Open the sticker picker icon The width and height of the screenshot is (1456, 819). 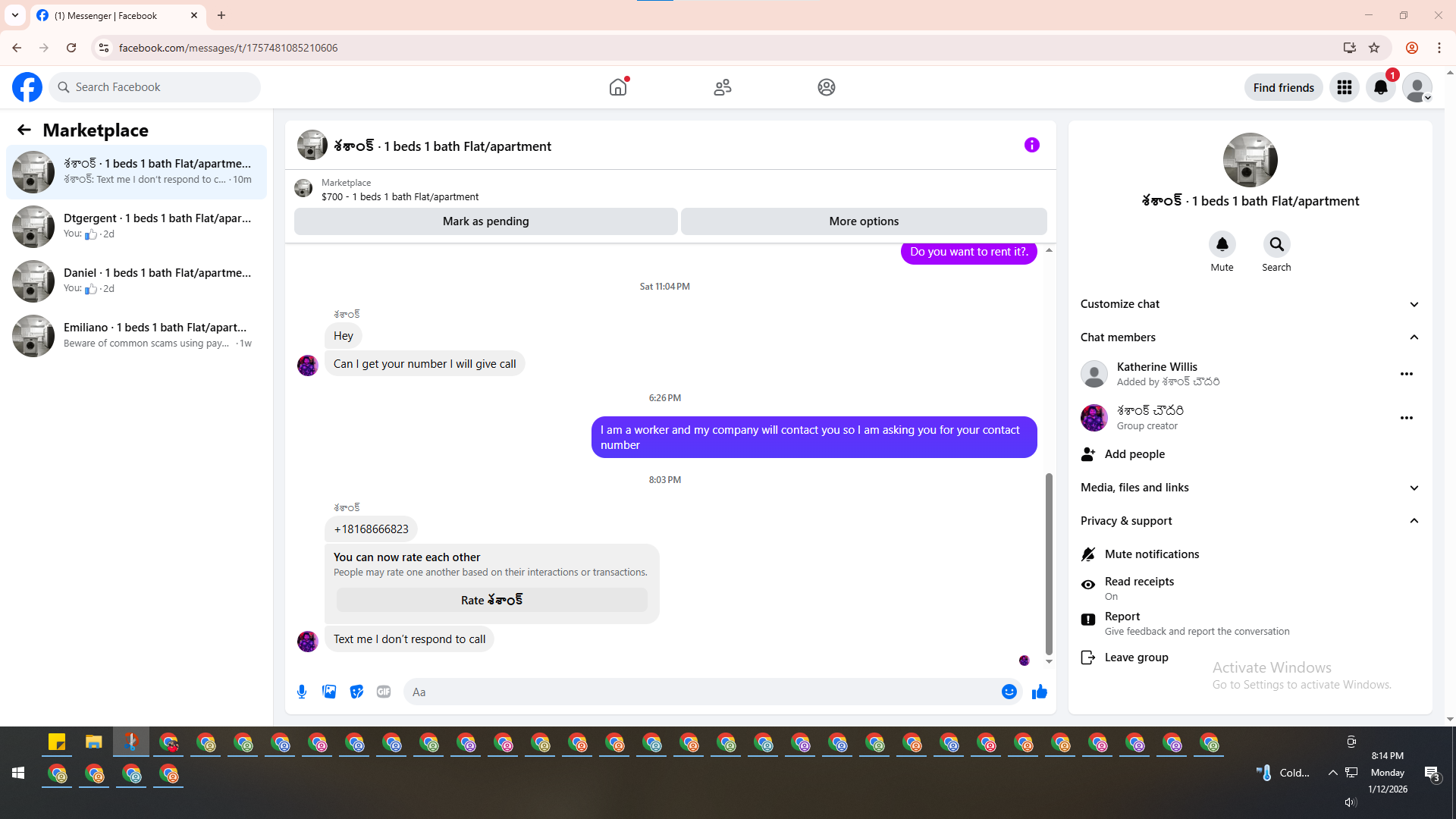pyautogui.click(x=356, y=692)
